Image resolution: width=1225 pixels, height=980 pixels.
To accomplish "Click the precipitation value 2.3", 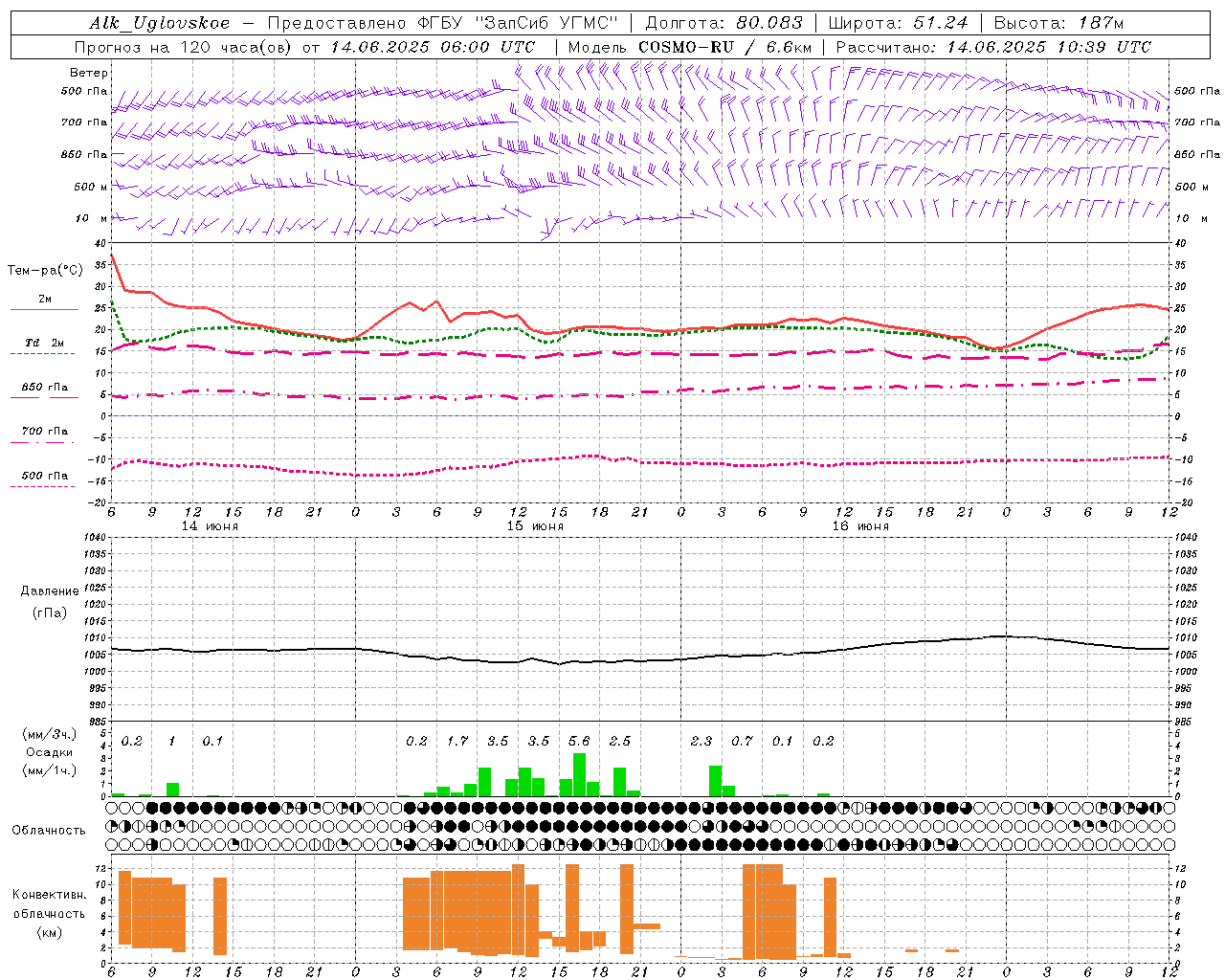I will click(702, 741).
